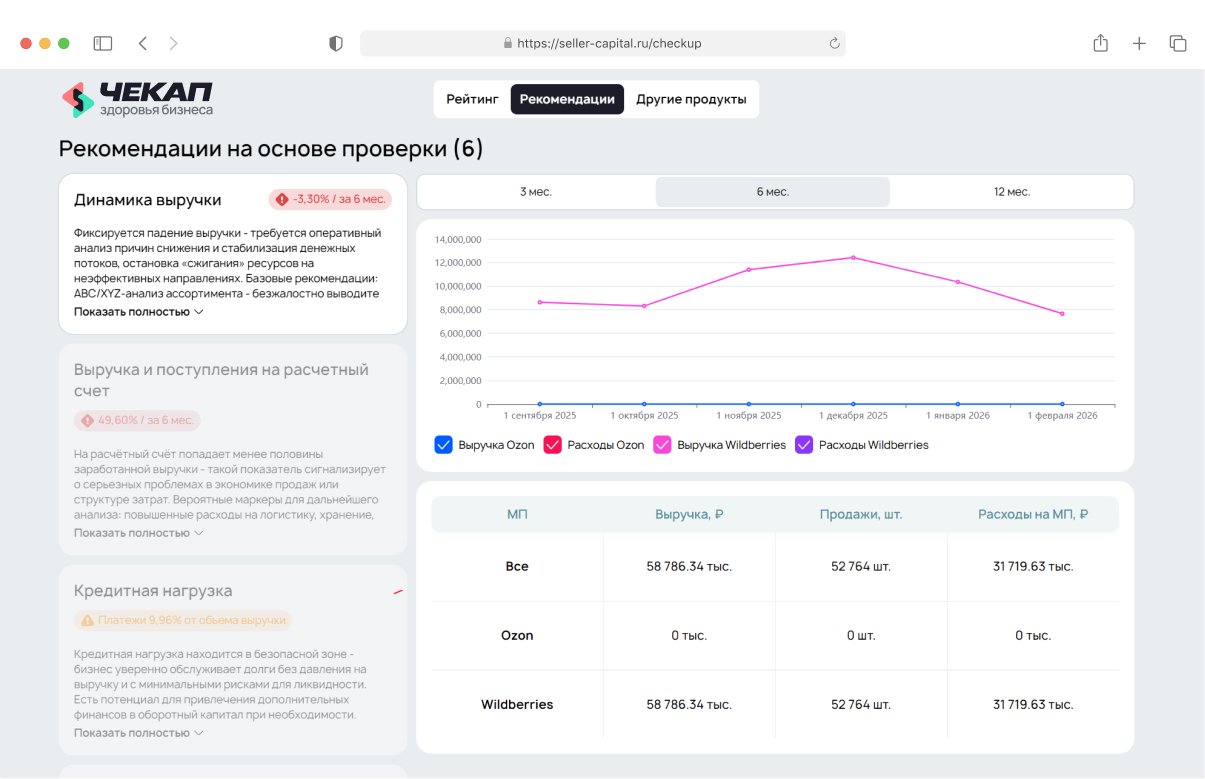This screenshot has width=1205, height=779.
Task: Toggle the Расходы Ozon checkbox
Action: tap(552, 445)
